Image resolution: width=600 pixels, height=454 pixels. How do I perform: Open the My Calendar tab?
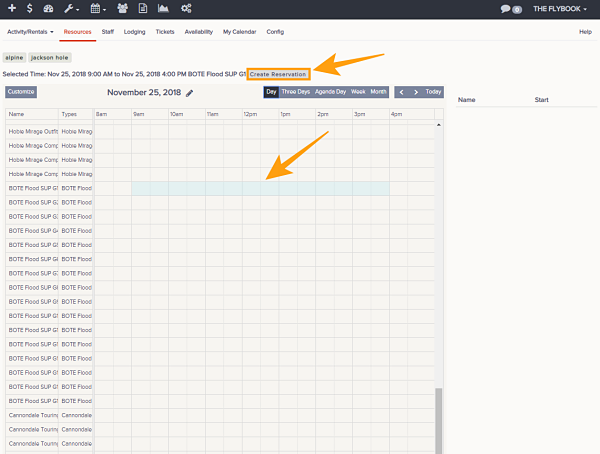[240, 32]
